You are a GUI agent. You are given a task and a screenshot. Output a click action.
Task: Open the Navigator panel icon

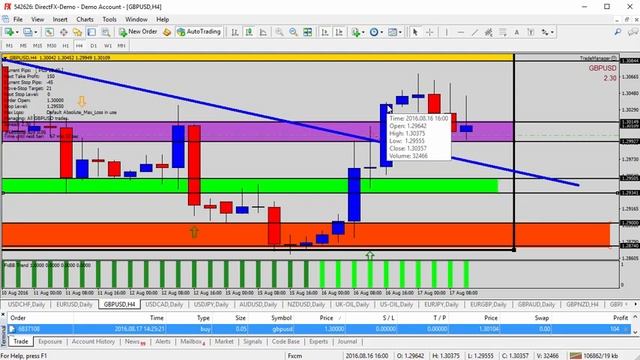pos(78,32)
